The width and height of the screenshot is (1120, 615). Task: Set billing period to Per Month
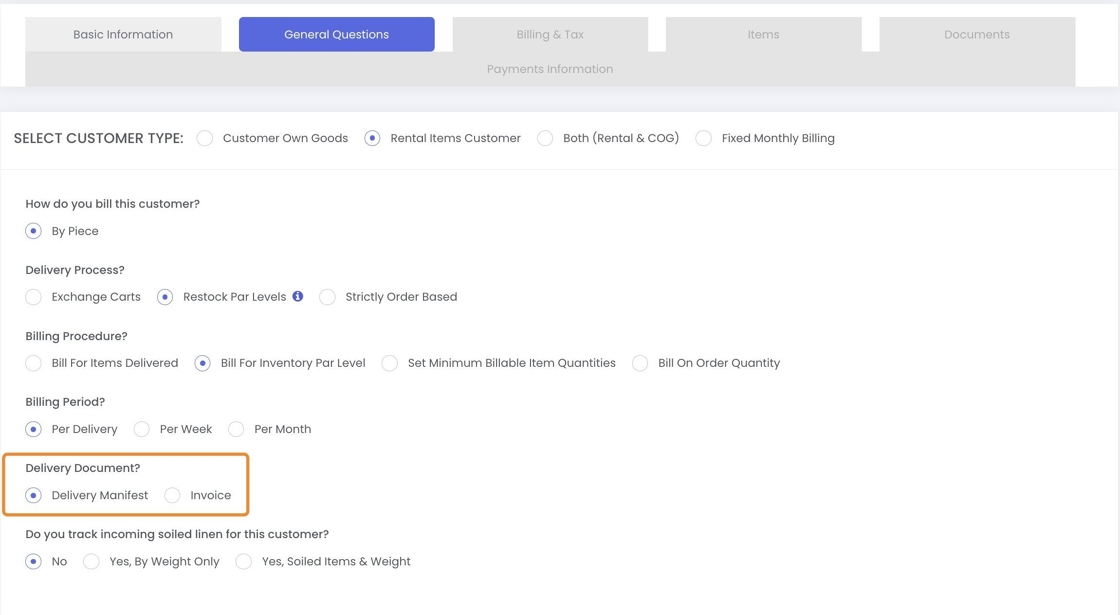236,429
